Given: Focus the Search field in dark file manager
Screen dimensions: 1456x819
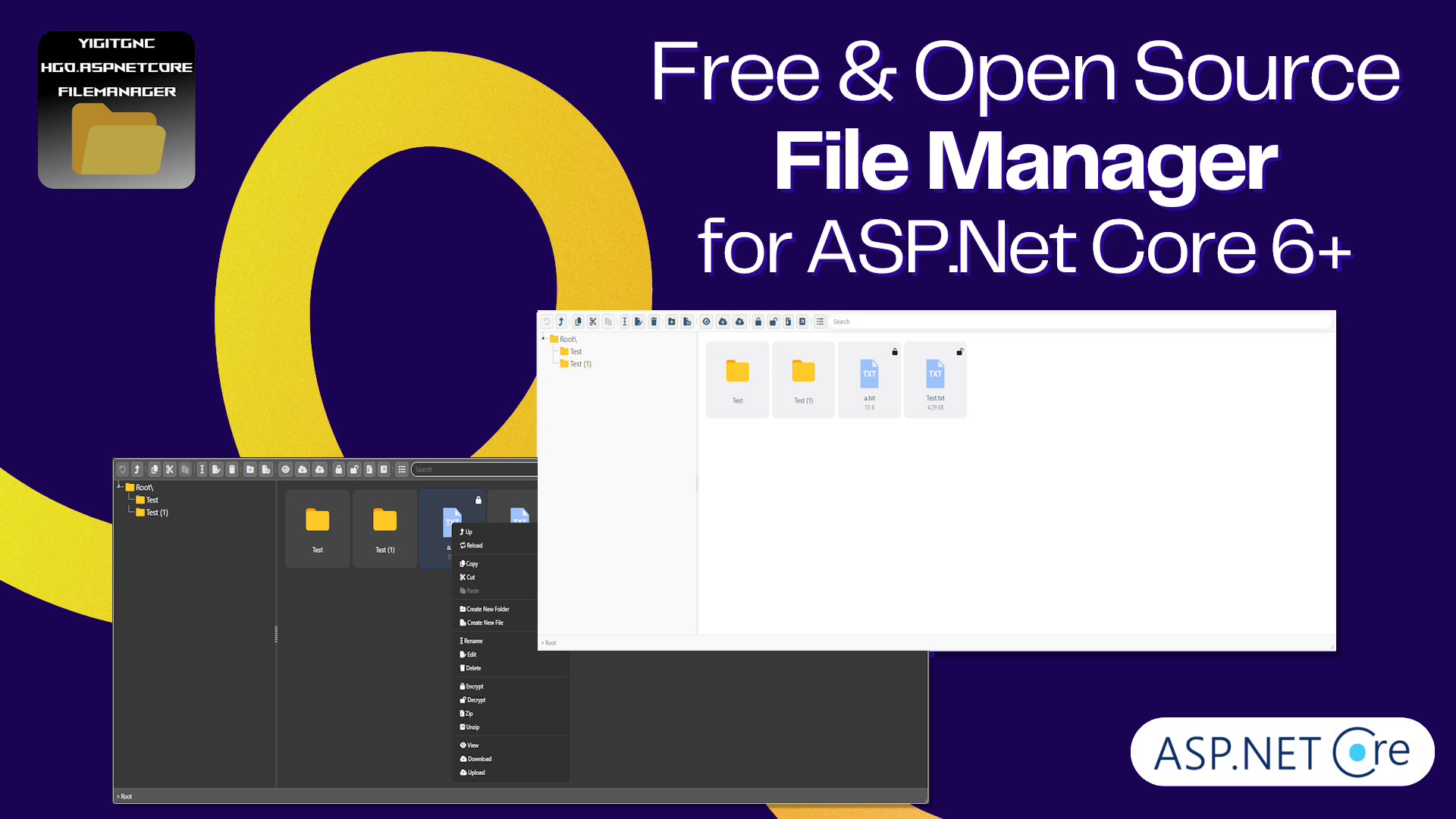Looking at the screenshot, I should point(475,469).
